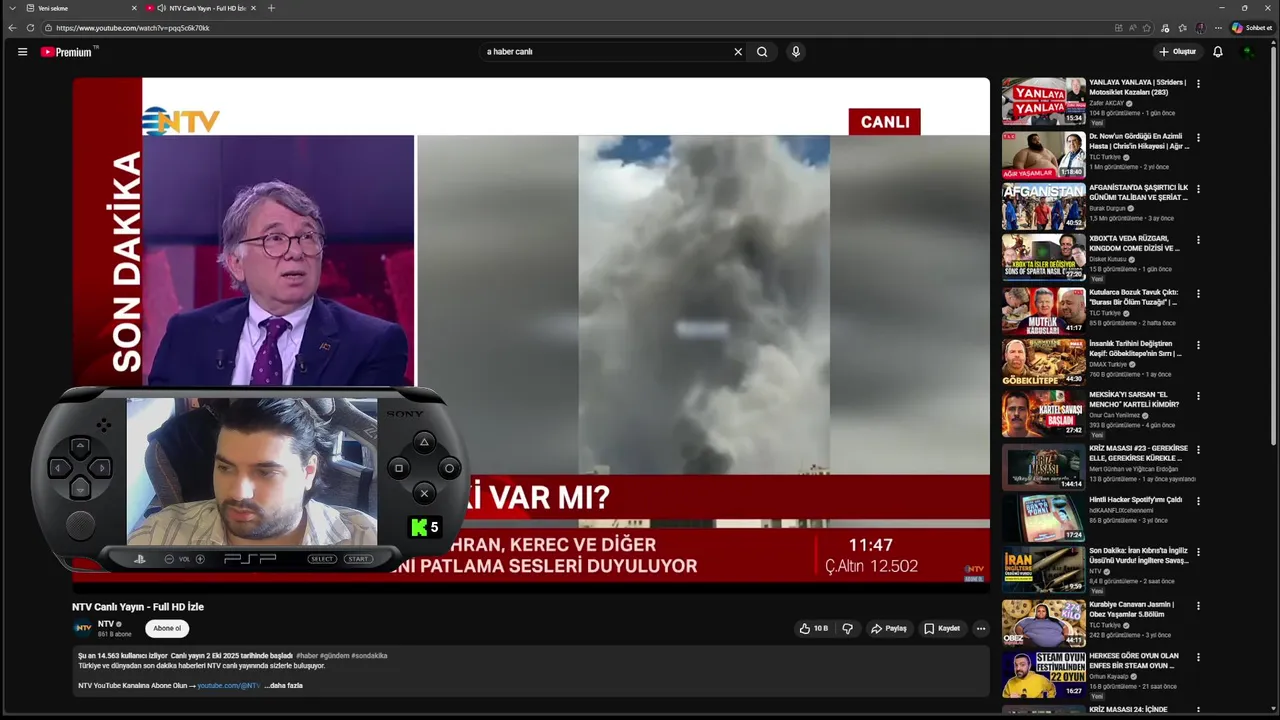1280x720 pixels.
Task: Open options menu for Hintli Hacker video
Action: tap(1198, 501)
